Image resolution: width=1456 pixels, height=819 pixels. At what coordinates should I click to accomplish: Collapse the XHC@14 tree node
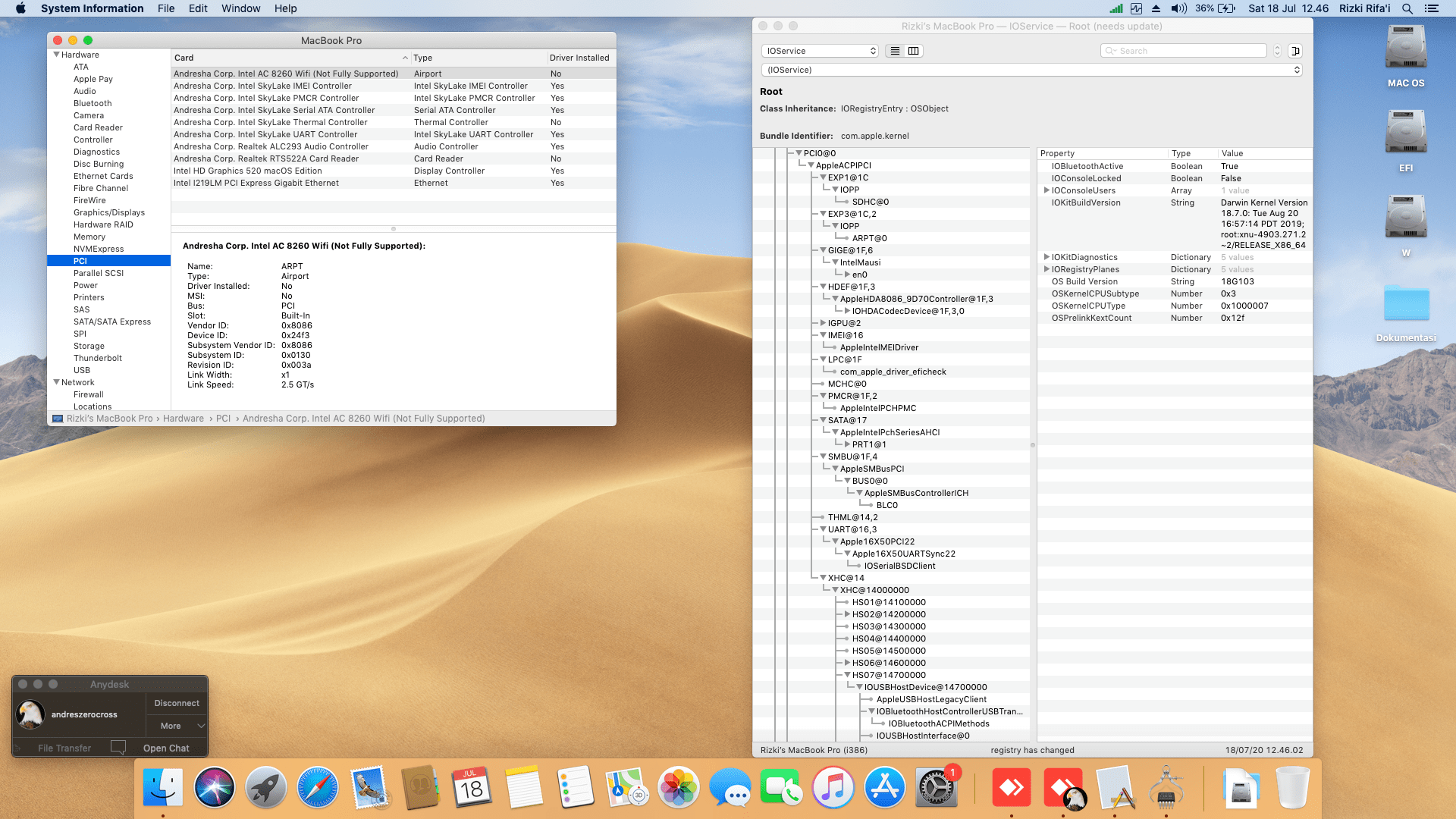point(823,578)
